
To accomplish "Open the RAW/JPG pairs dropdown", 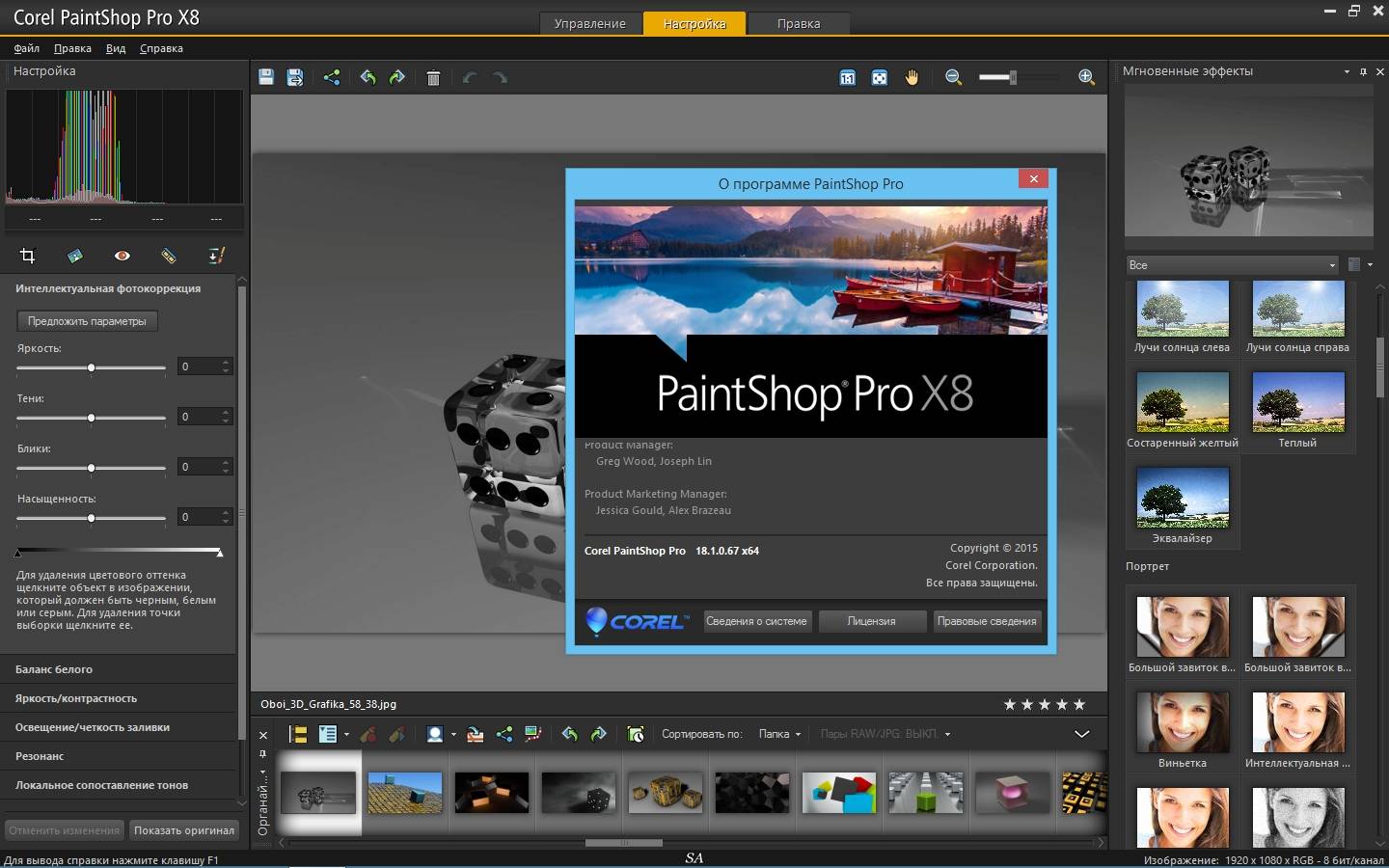I will [885, 734].
